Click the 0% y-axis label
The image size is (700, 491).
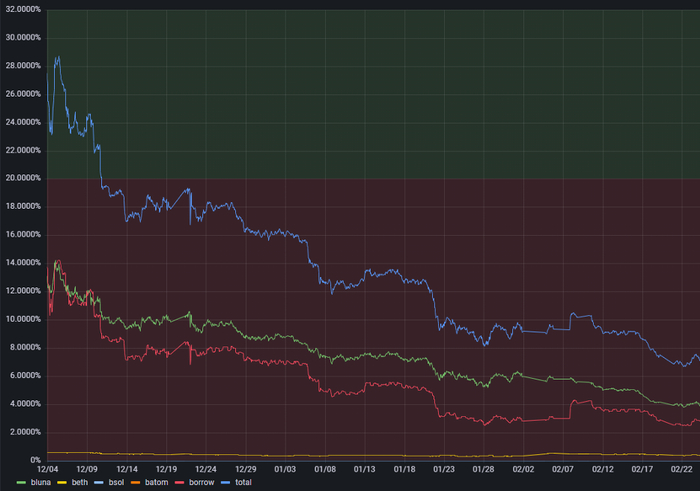[x=34, y=459]
